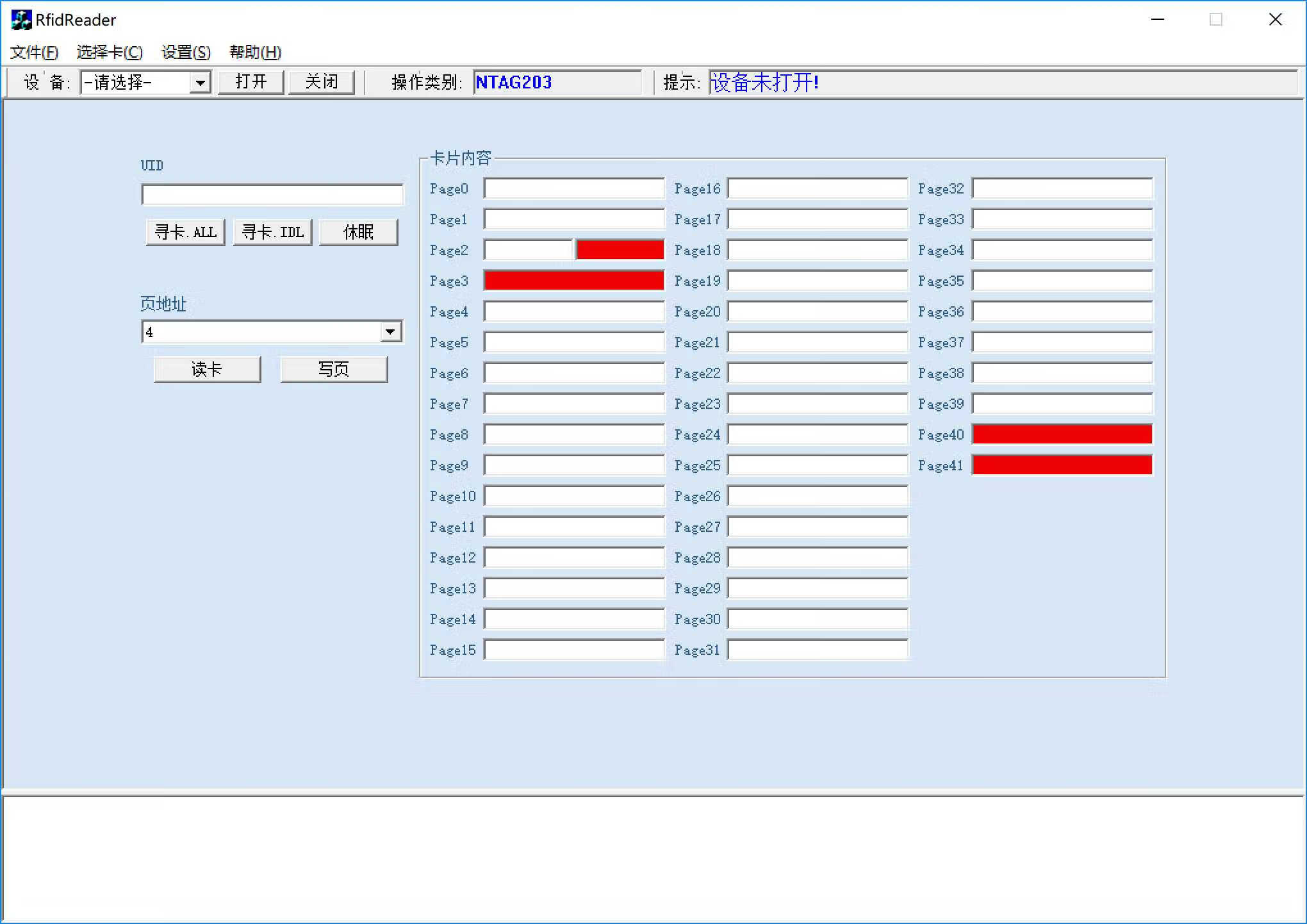Click the 休眠 sleep button
The height and width of the screenshot is (924, 1307).
358,232
